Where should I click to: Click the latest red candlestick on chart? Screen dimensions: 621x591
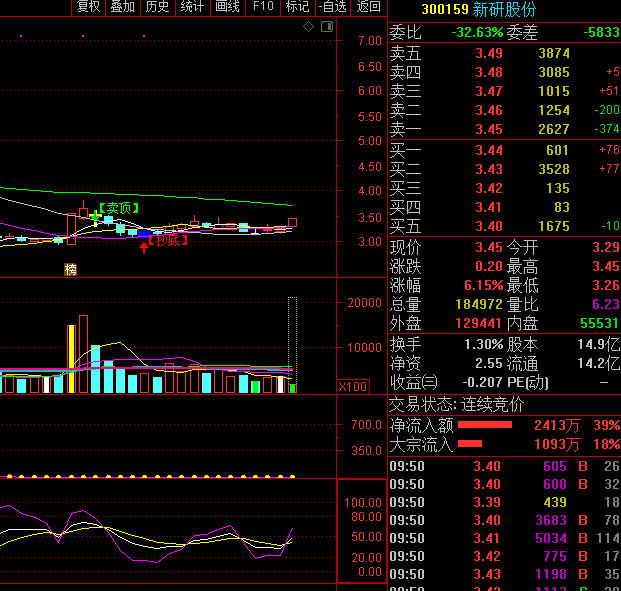click(x=292, y=222)
